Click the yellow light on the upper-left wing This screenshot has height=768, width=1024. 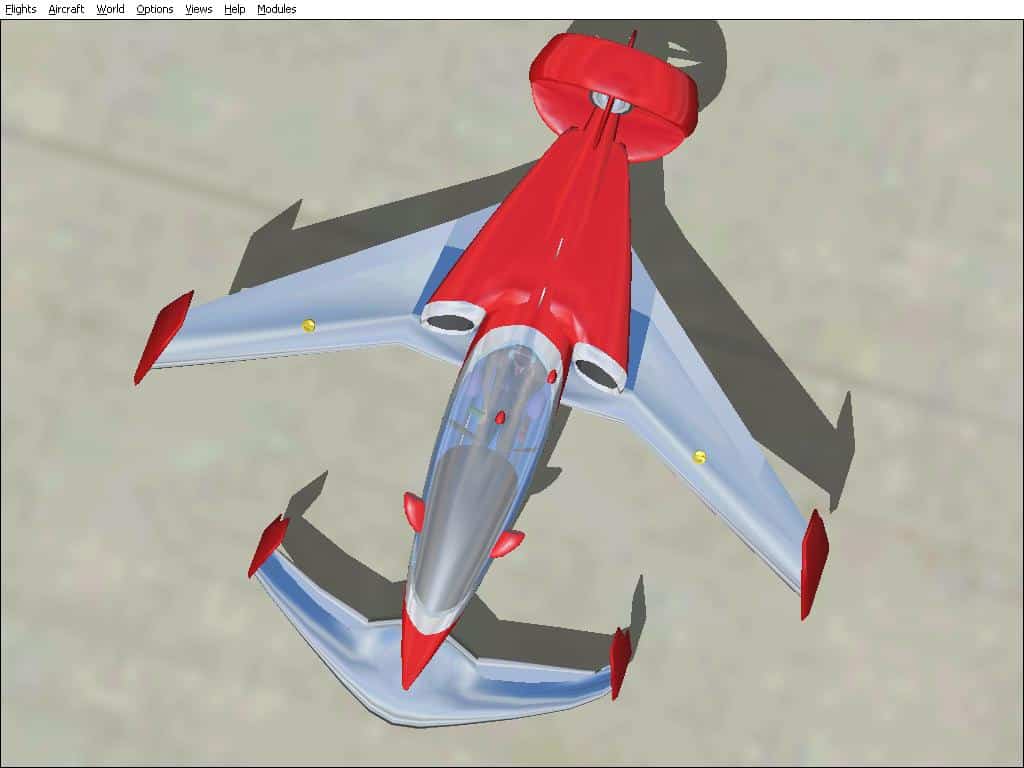308,325
